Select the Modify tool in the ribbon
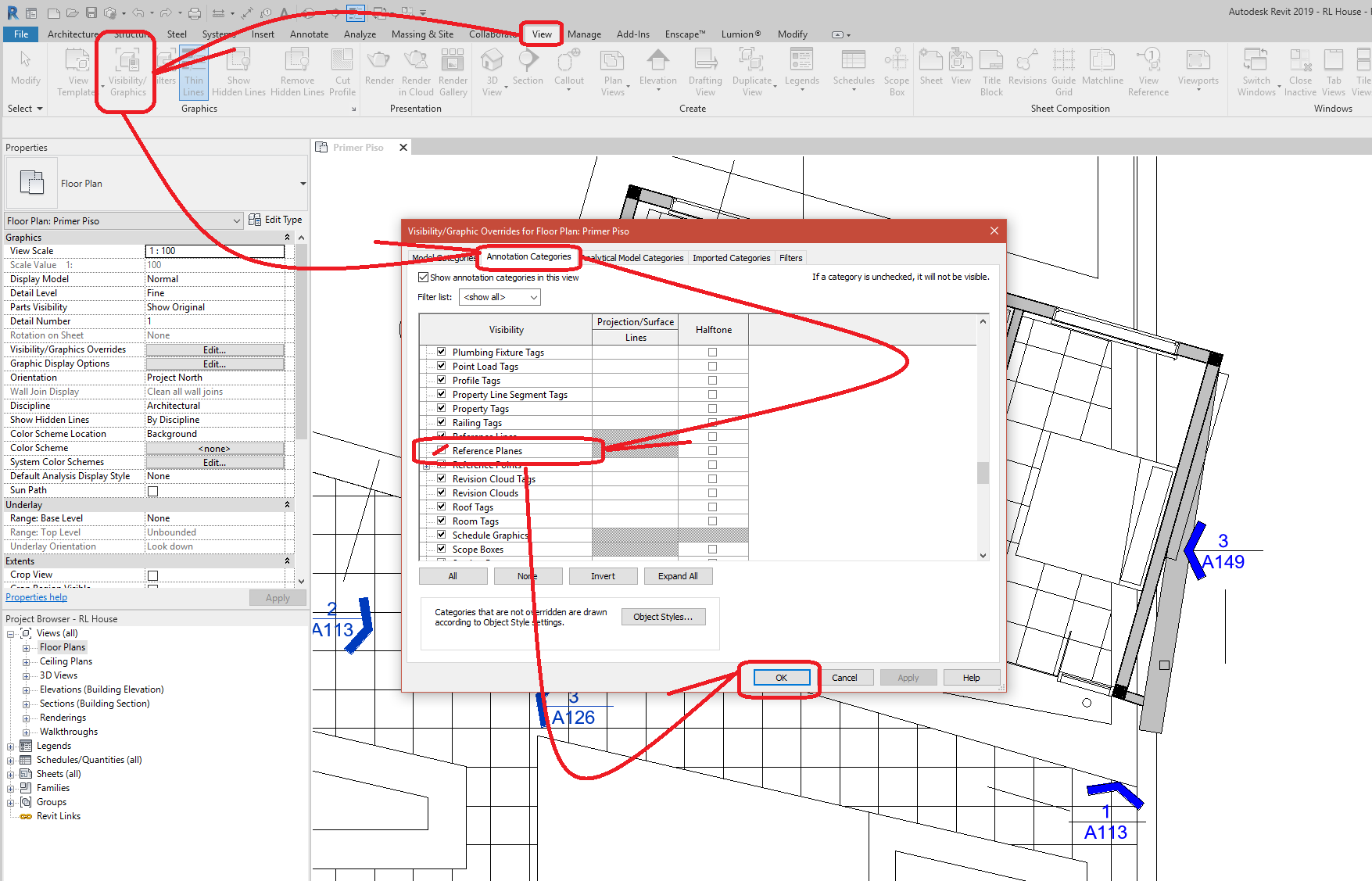The height and width of the screenshot is (881, 1372). (25, 69)
